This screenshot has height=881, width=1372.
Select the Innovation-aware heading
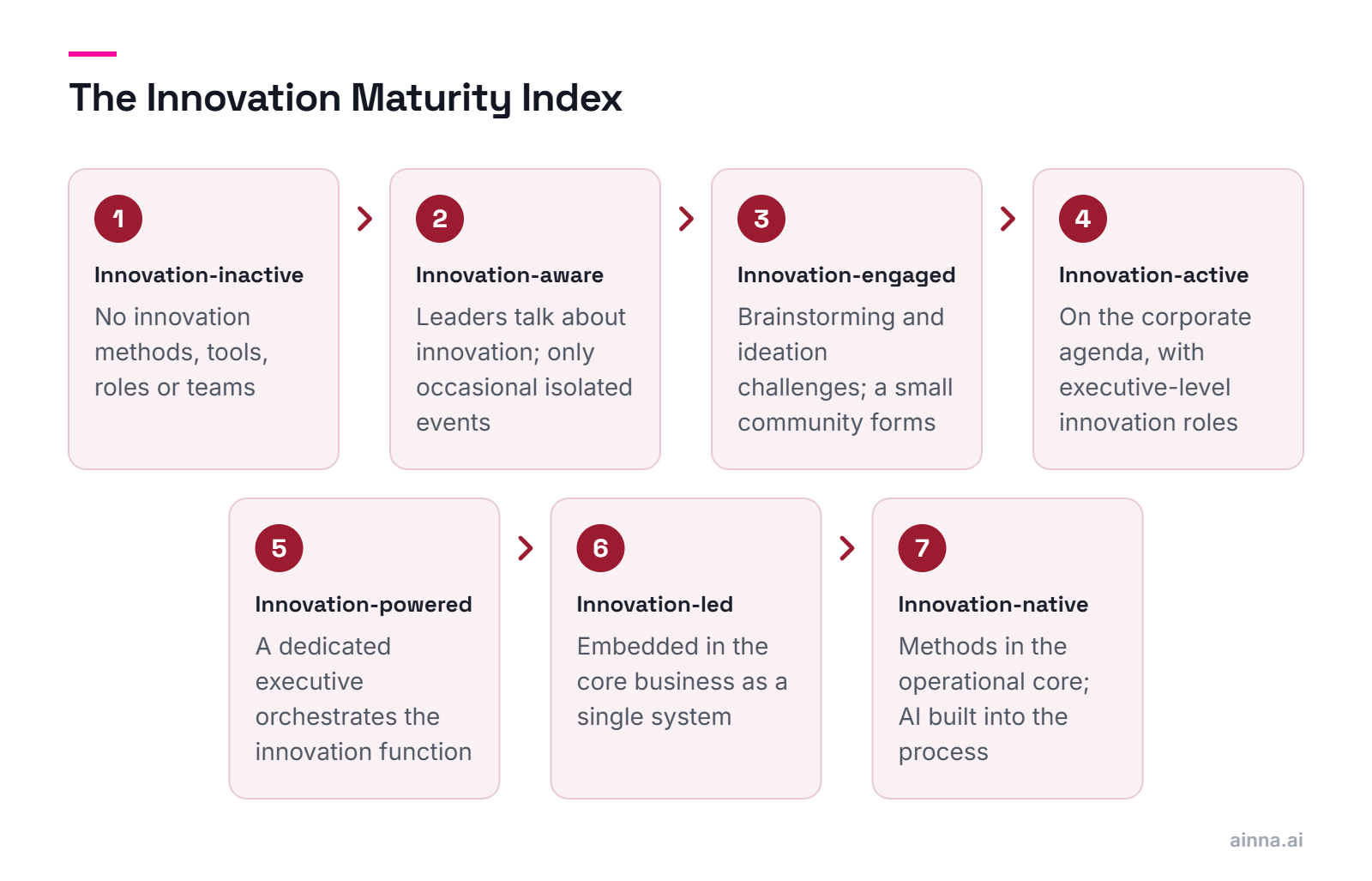tap(509, 275)
